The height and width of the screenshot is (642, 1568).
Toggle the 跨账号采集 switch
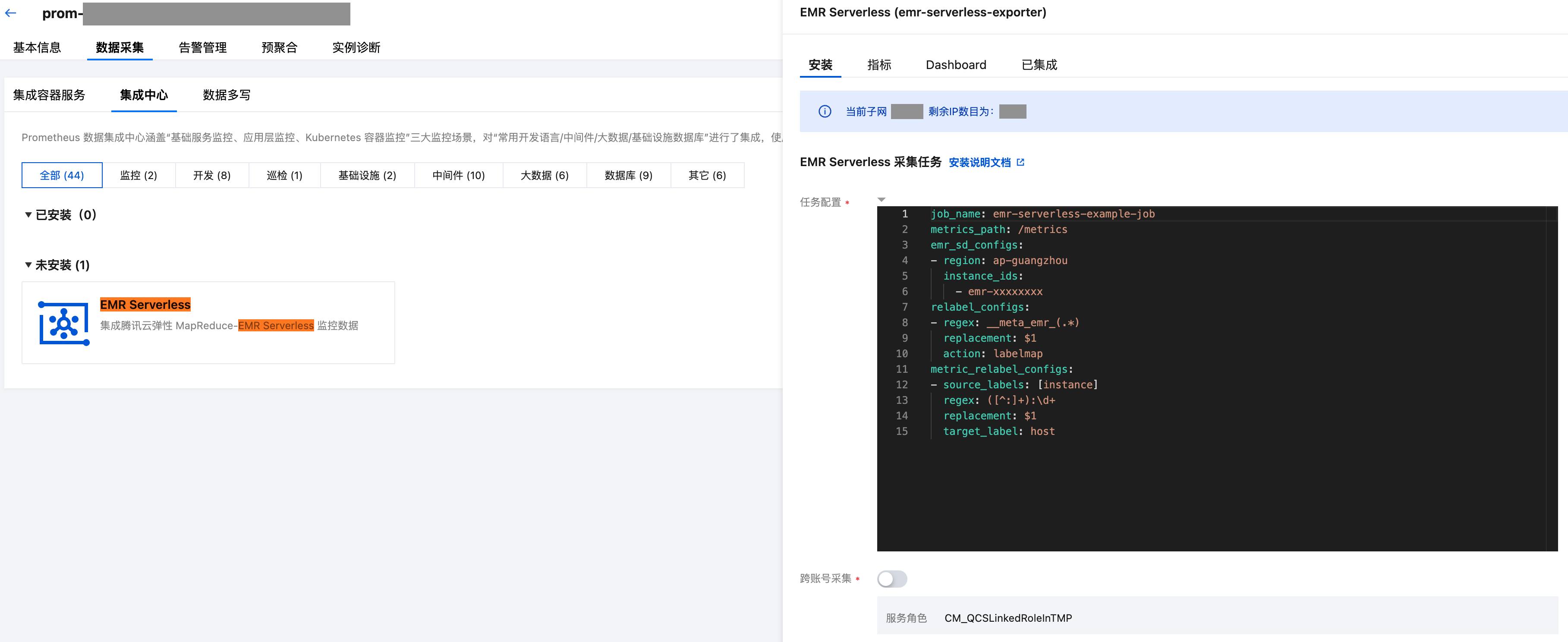pyautogui.click(x=892, y=578)
